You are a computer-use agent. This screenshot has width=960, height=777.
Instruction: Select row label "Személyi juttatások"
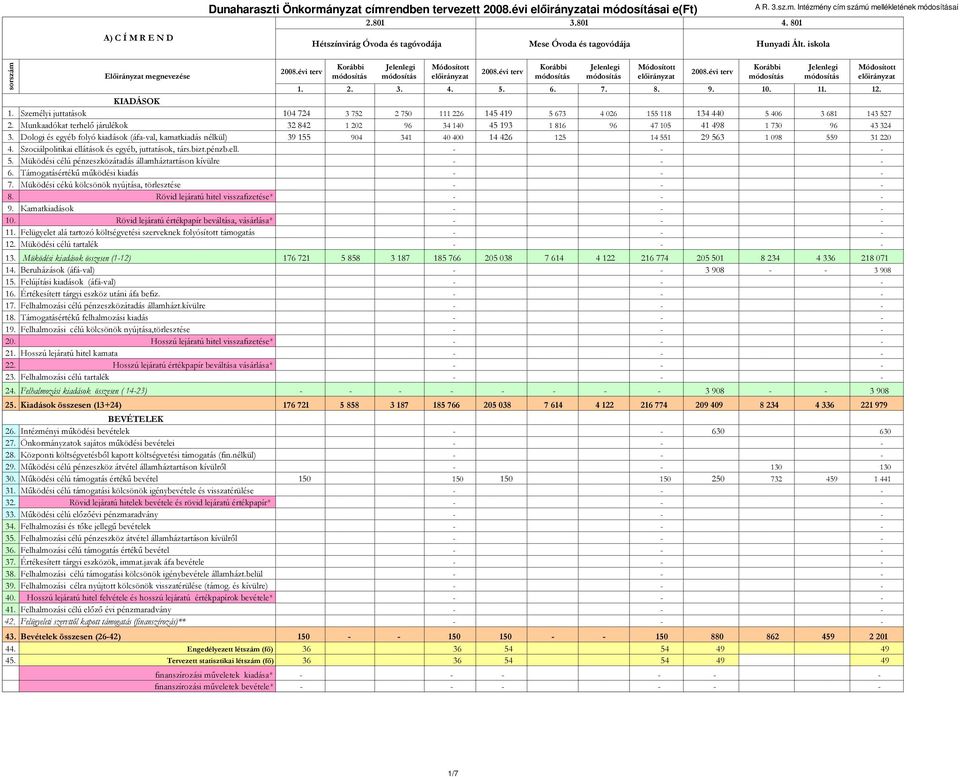pos(53,113)
